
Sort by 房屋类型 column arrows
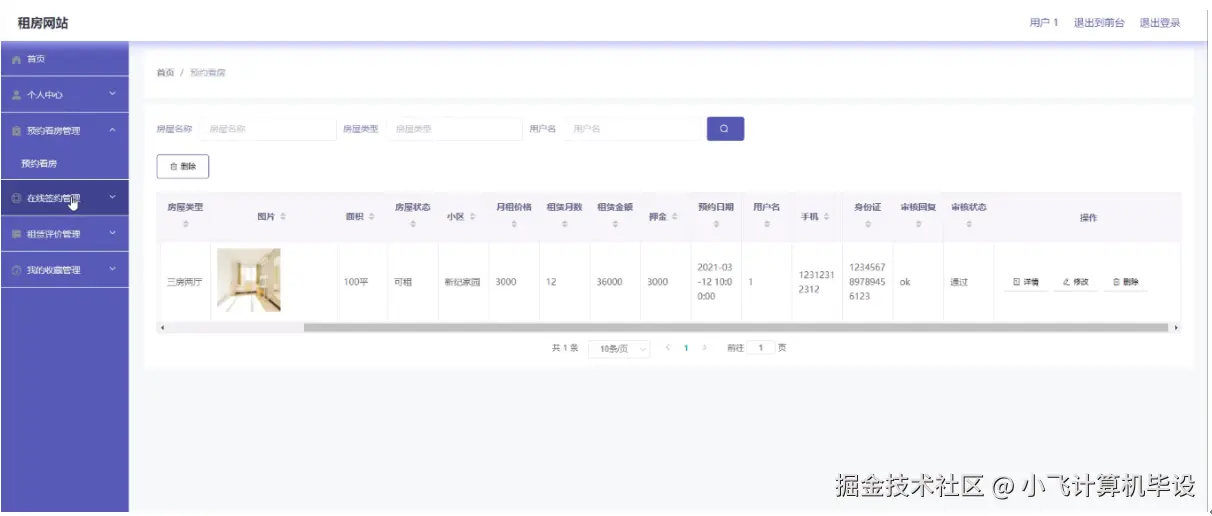coord(185,225)
